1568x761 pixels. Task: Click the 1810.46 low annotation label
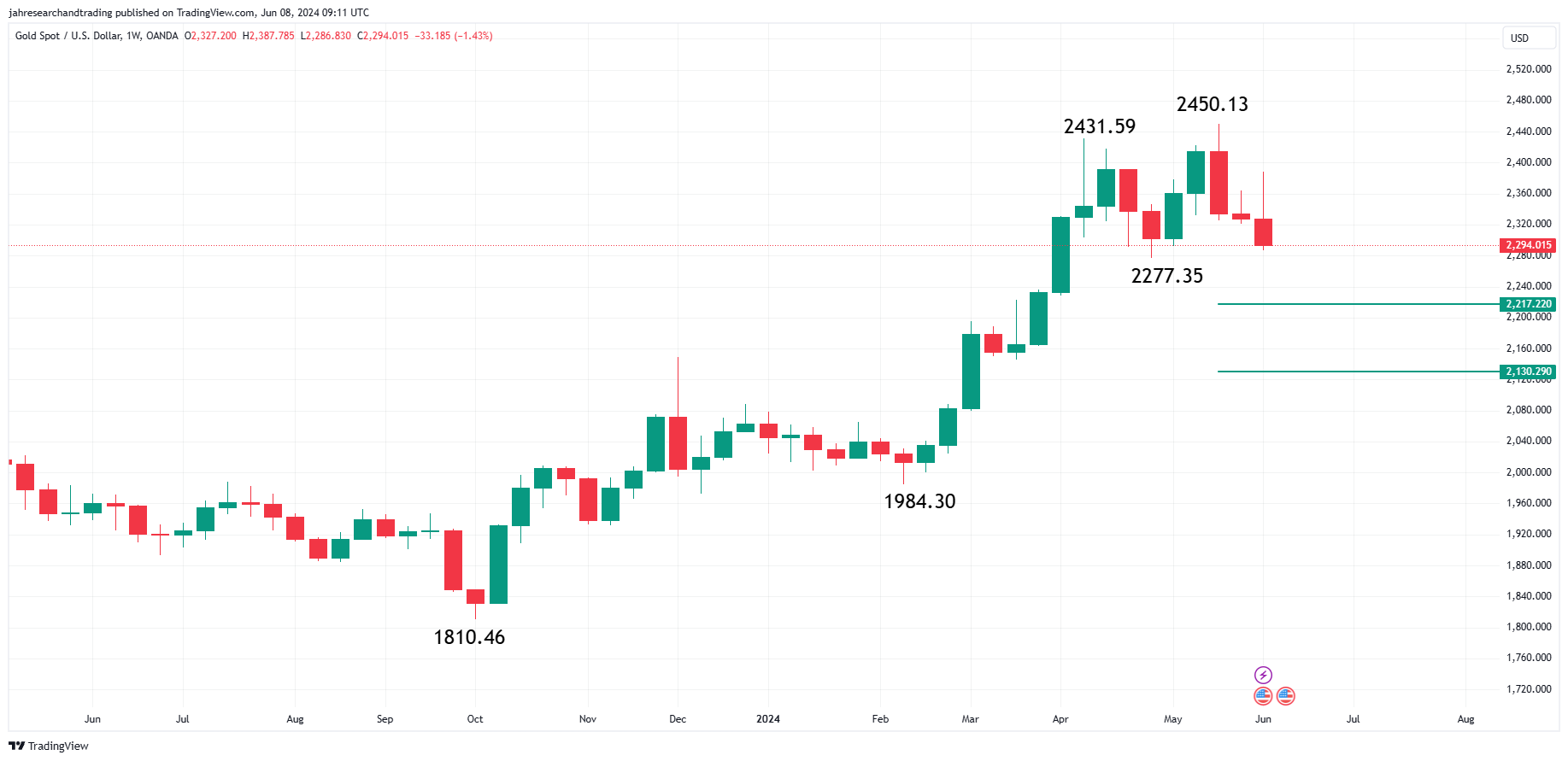click(469, 637)
